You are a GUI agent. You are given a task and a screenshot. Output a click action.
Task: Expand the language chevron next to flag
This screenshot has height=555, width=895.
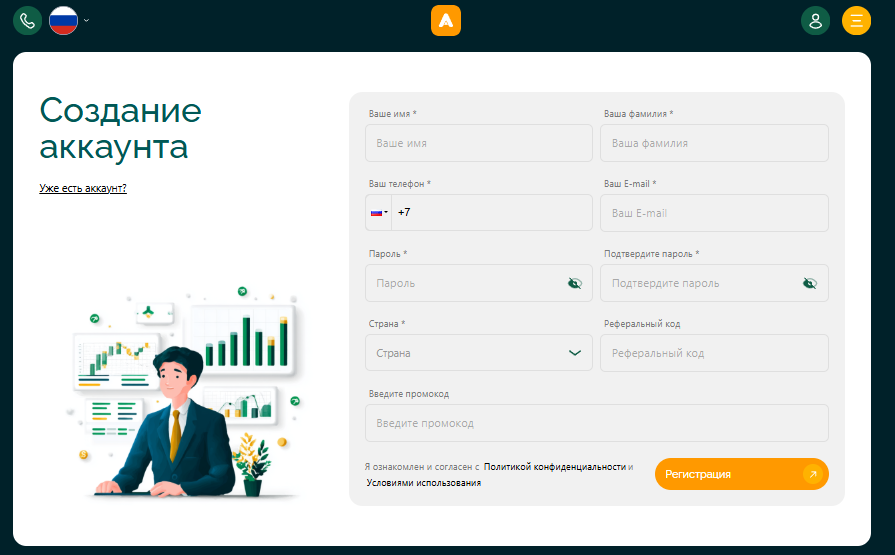click(x=86, y=21)
